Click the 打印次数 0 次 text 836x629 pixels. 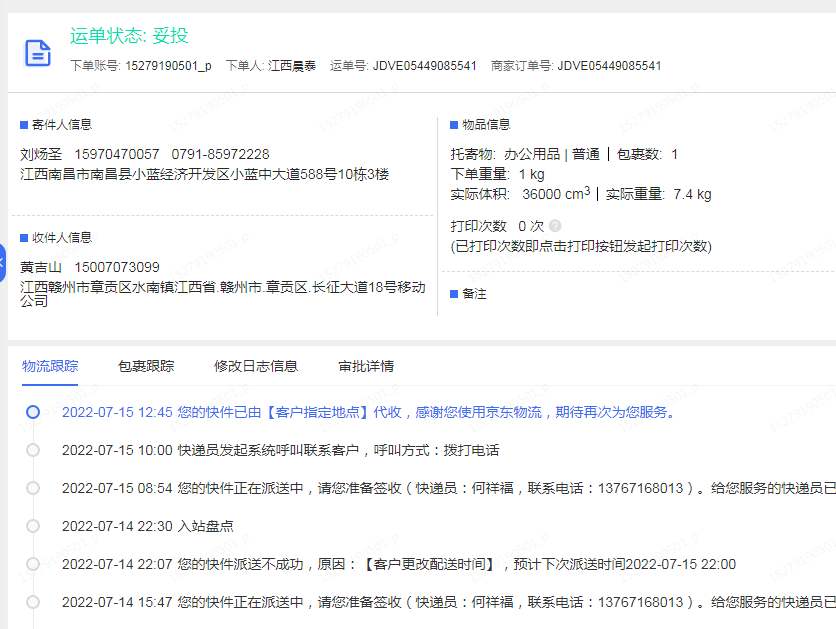pyautogui.click(x=497, y=226)
